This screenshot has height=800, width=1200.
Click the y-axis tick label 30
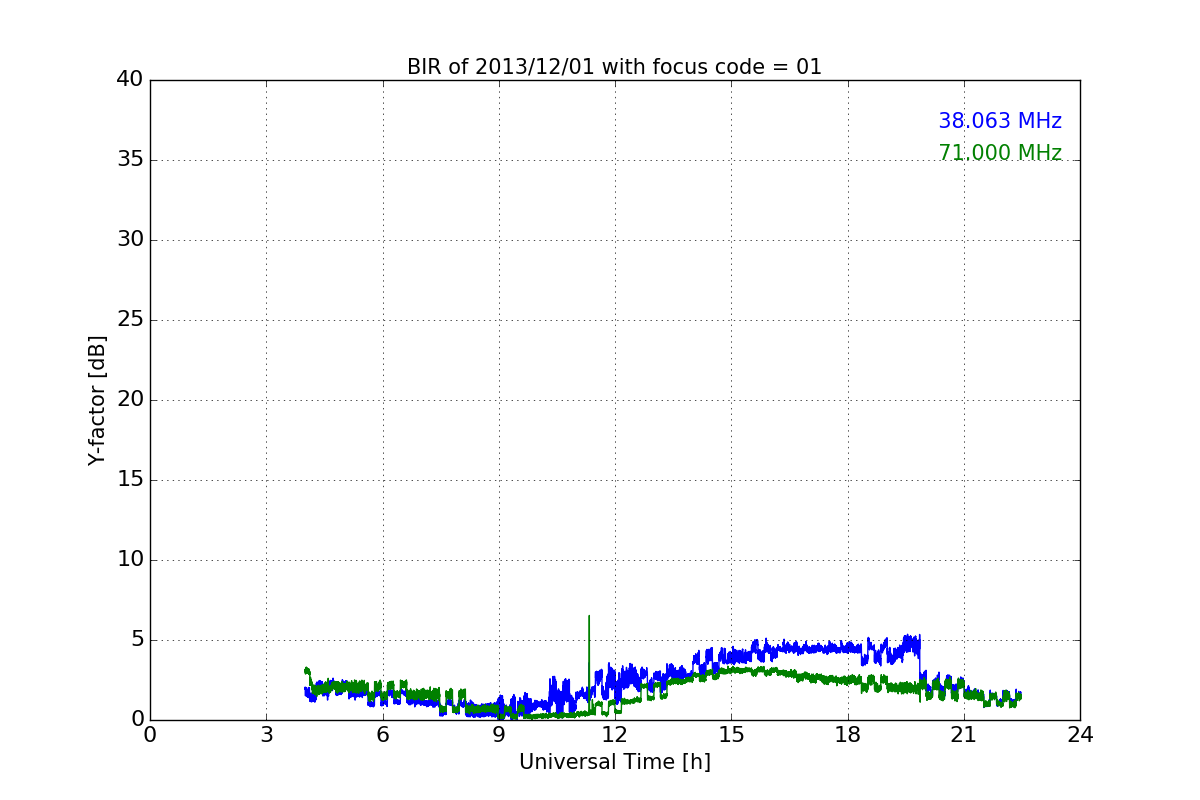130,240
